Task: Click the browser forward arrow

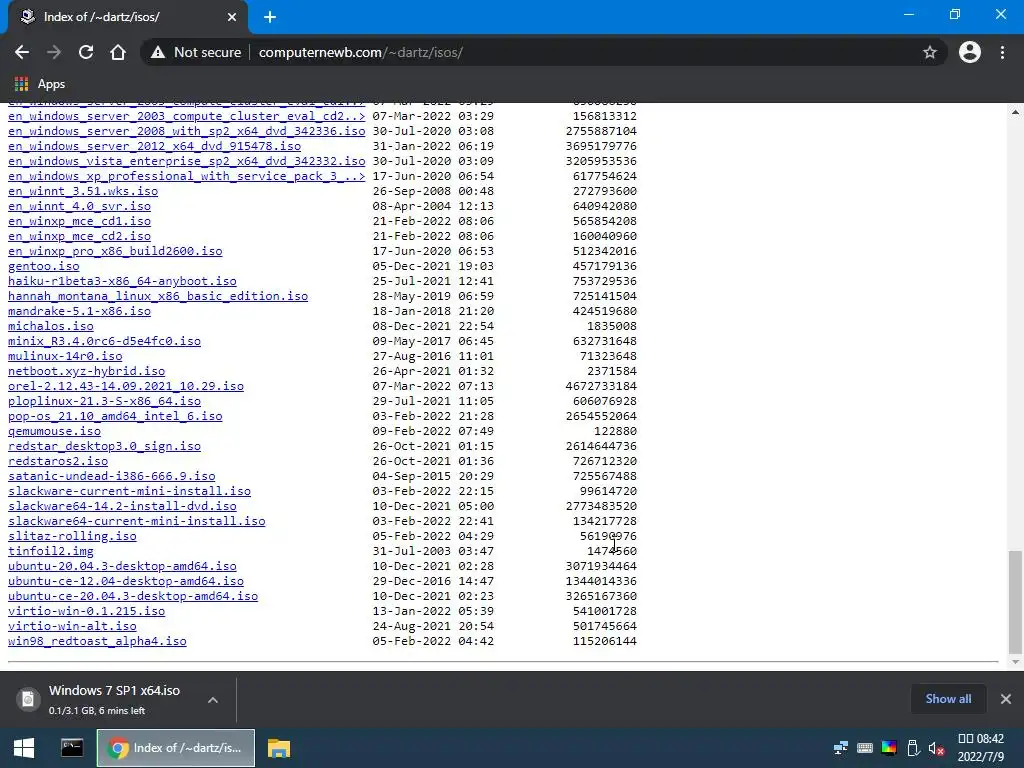Action: [x=54, y=52]
